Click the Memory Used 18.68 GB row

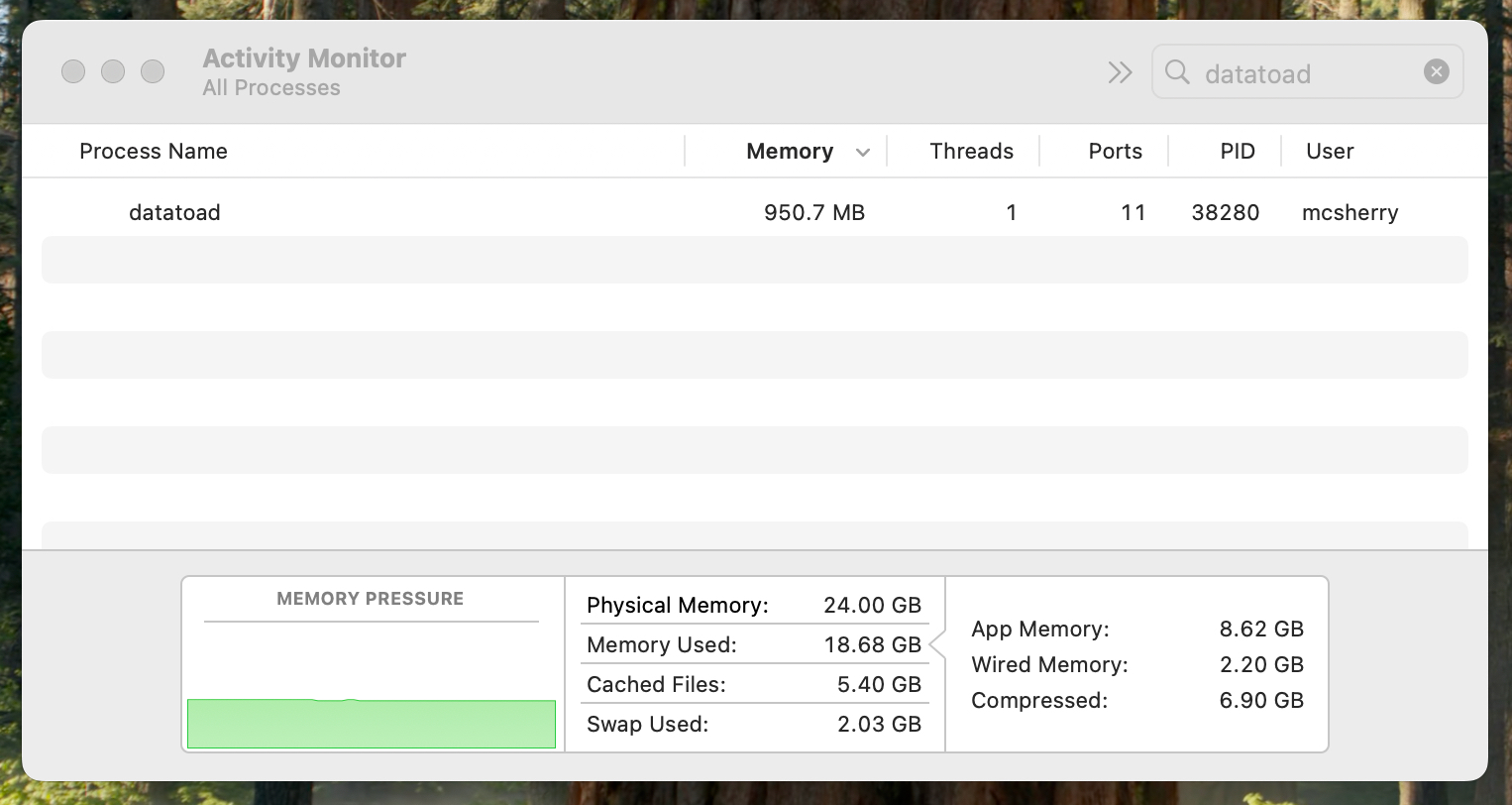[753, 644]
